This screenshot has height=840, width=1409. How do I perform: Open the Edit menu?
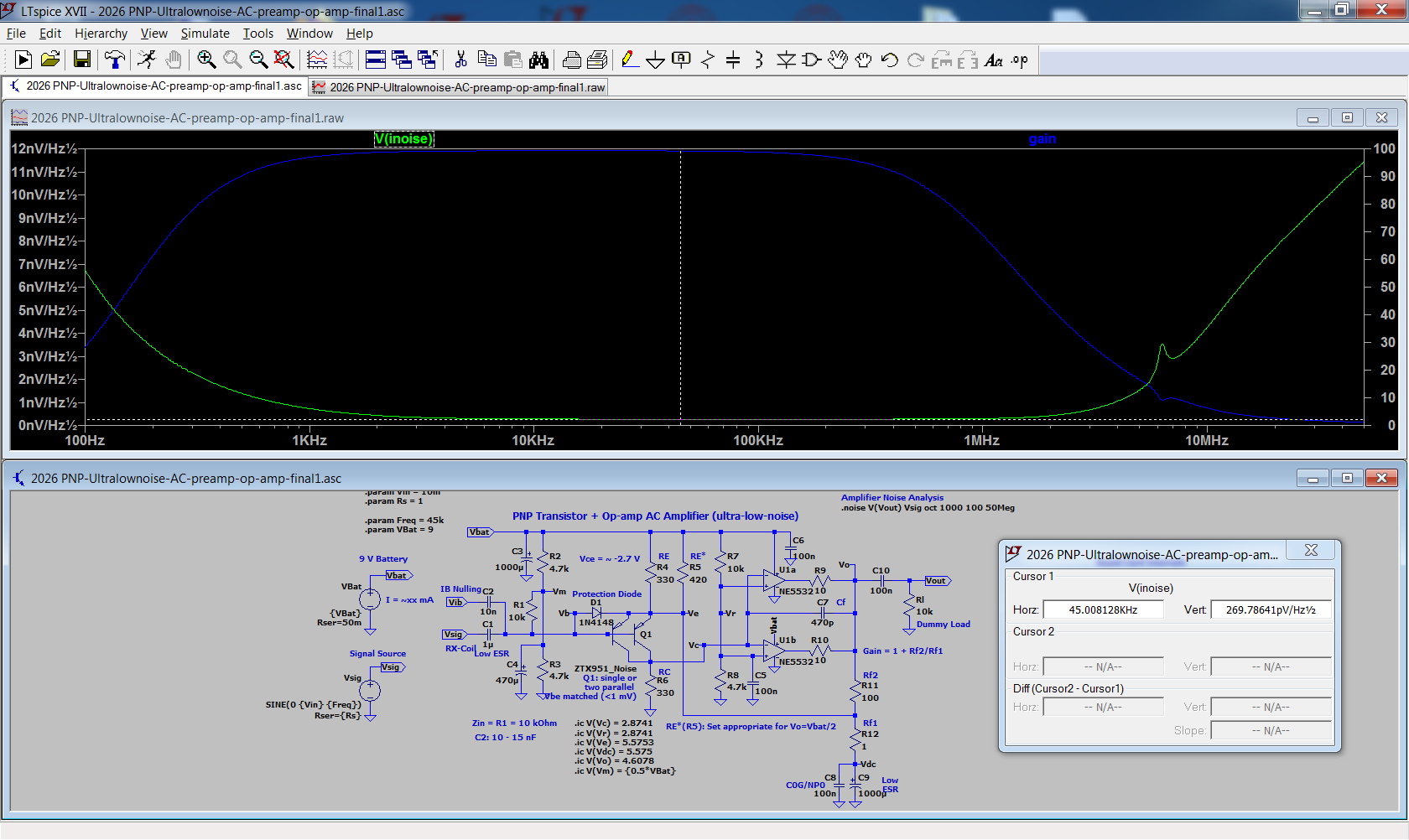(x=50, y=34)
